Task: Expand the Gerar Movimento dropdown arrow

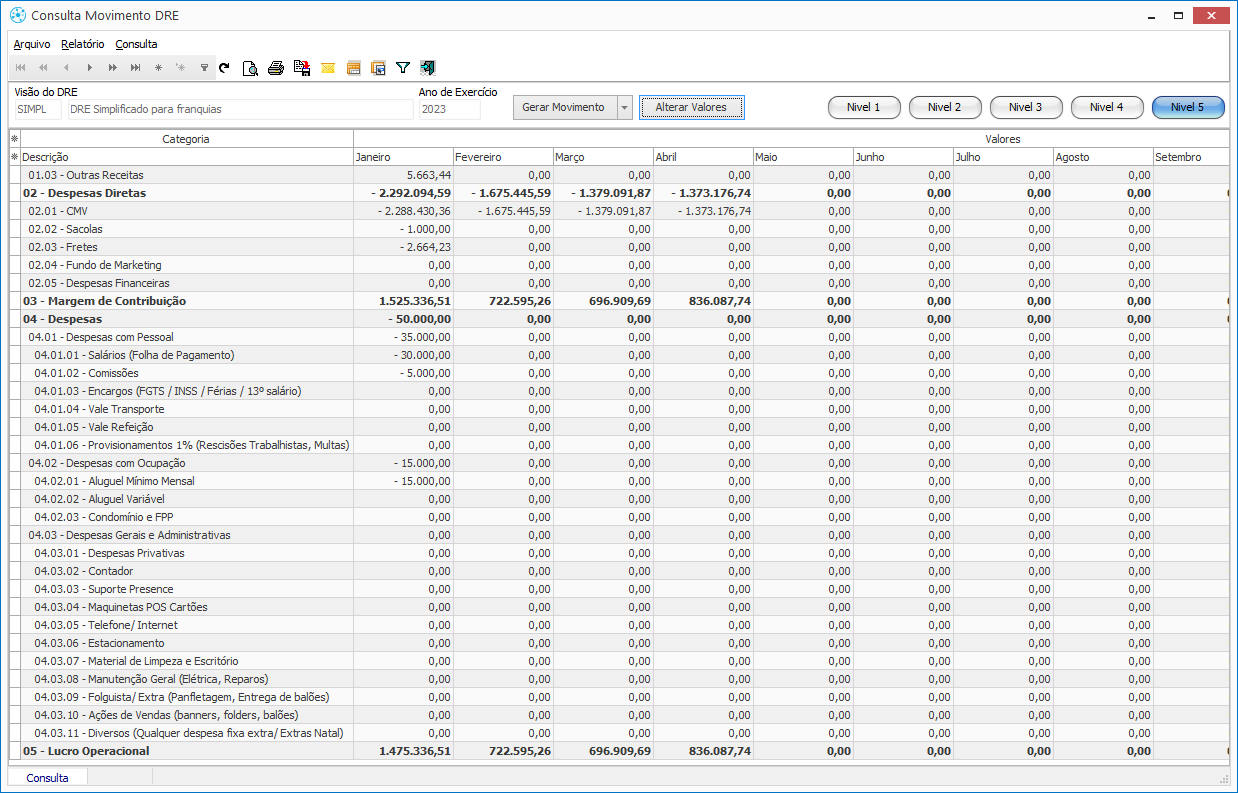Action: (625, 107)
